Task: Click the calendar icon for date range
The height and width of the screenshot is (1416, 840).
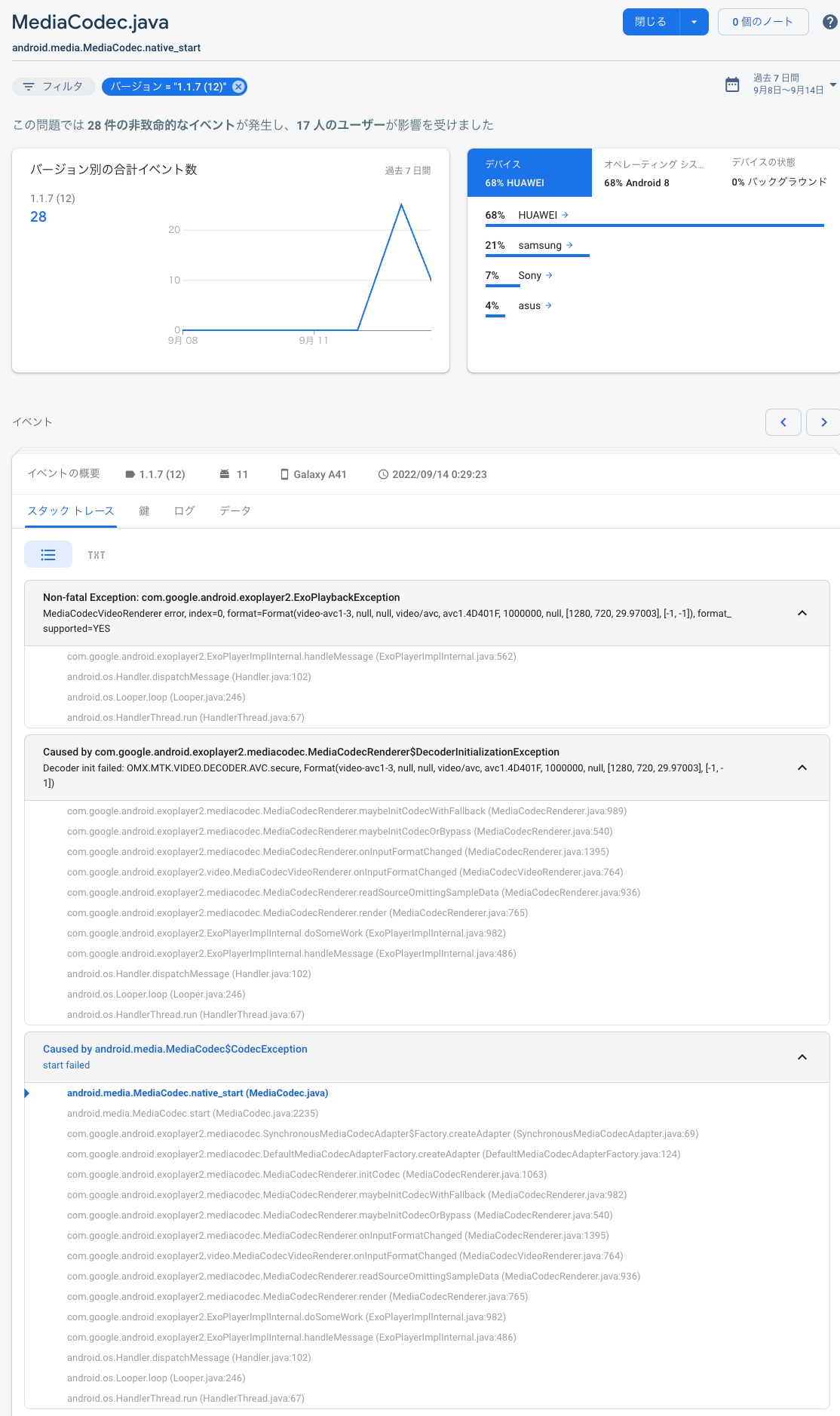Action: click(x=732, y=85)
